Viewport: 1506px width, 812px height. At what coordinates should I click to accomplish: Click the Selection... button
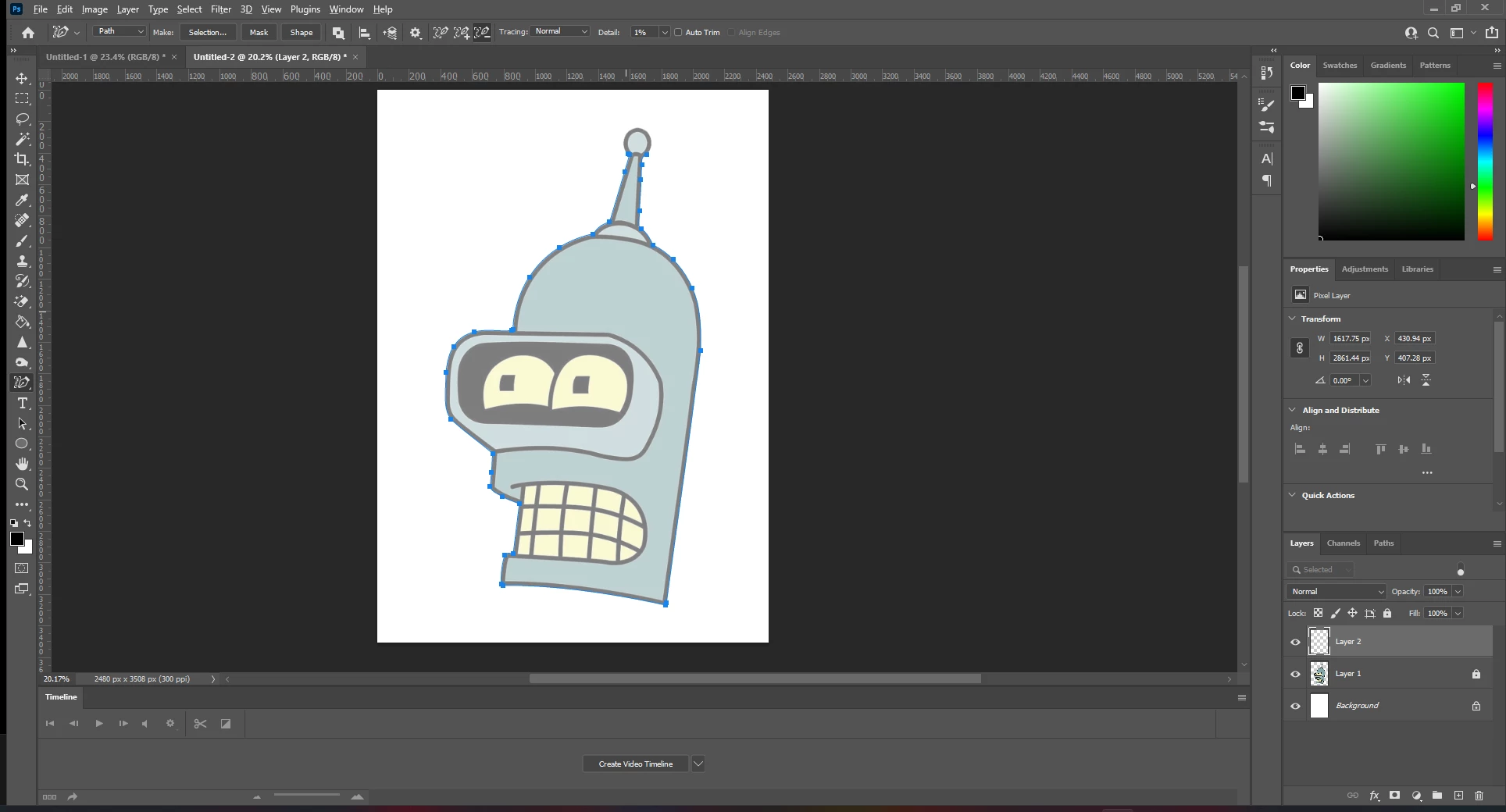(x=208, y=33)
